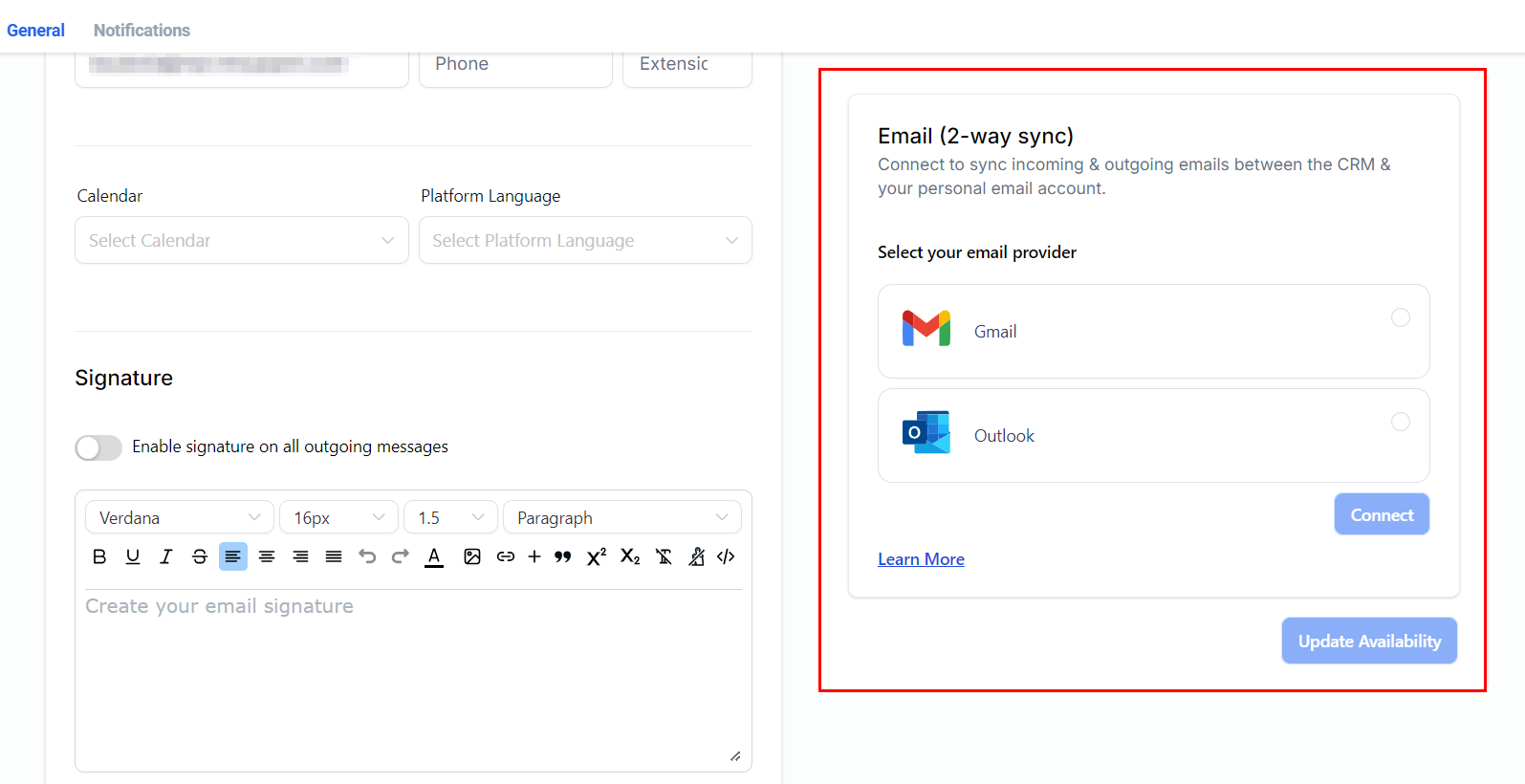Screen dimensions: 1525x784
Task: Apply superscript formatting
Action: click(x=597, y=556)
